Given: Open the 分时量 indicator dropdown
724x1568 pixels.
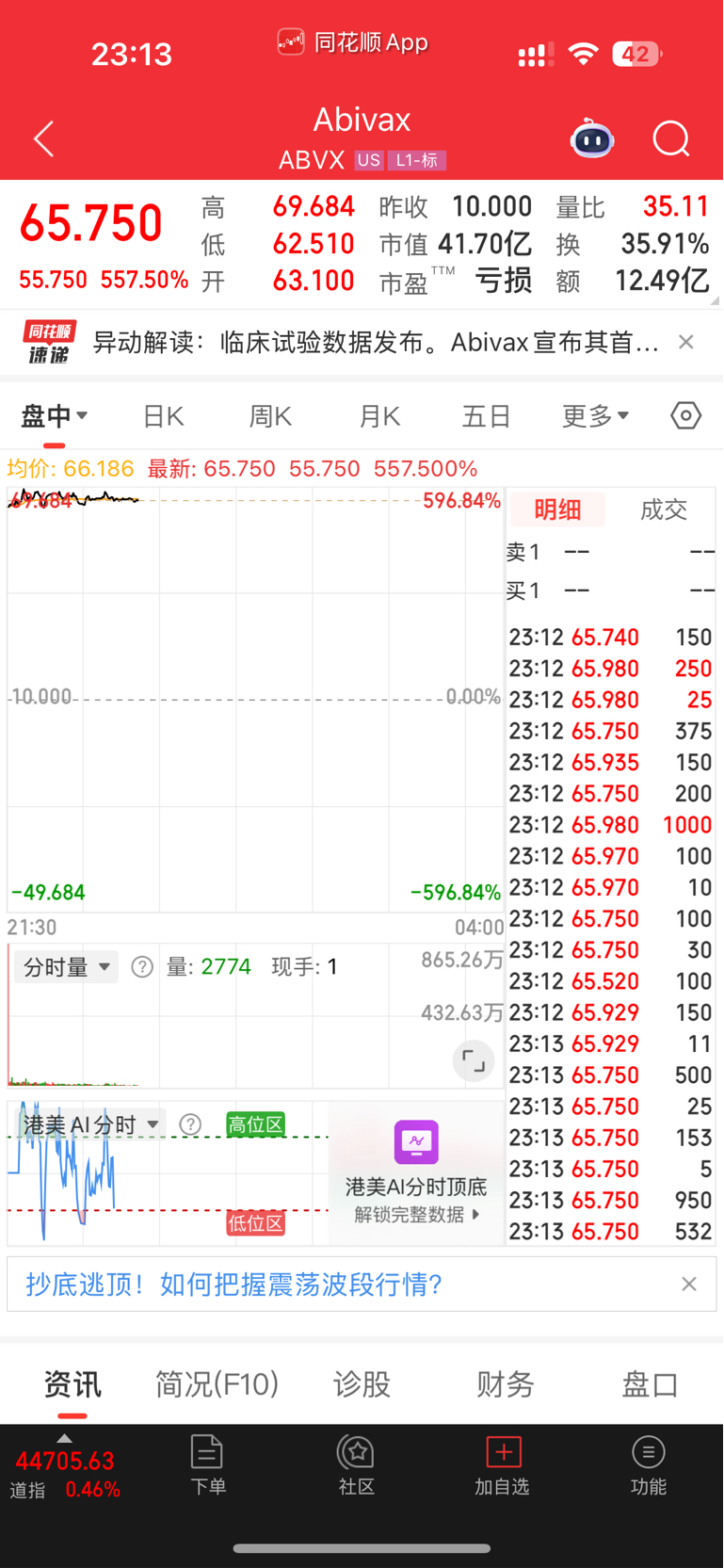Looking at the screenshot, I should click(x=66, y=966).
